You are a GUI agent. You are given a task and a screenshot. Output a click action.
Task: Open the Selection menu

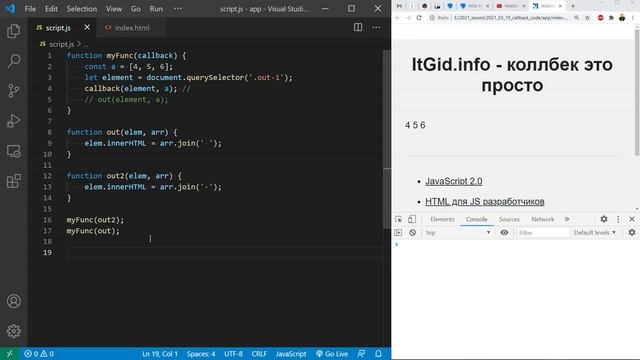[82, 9]
